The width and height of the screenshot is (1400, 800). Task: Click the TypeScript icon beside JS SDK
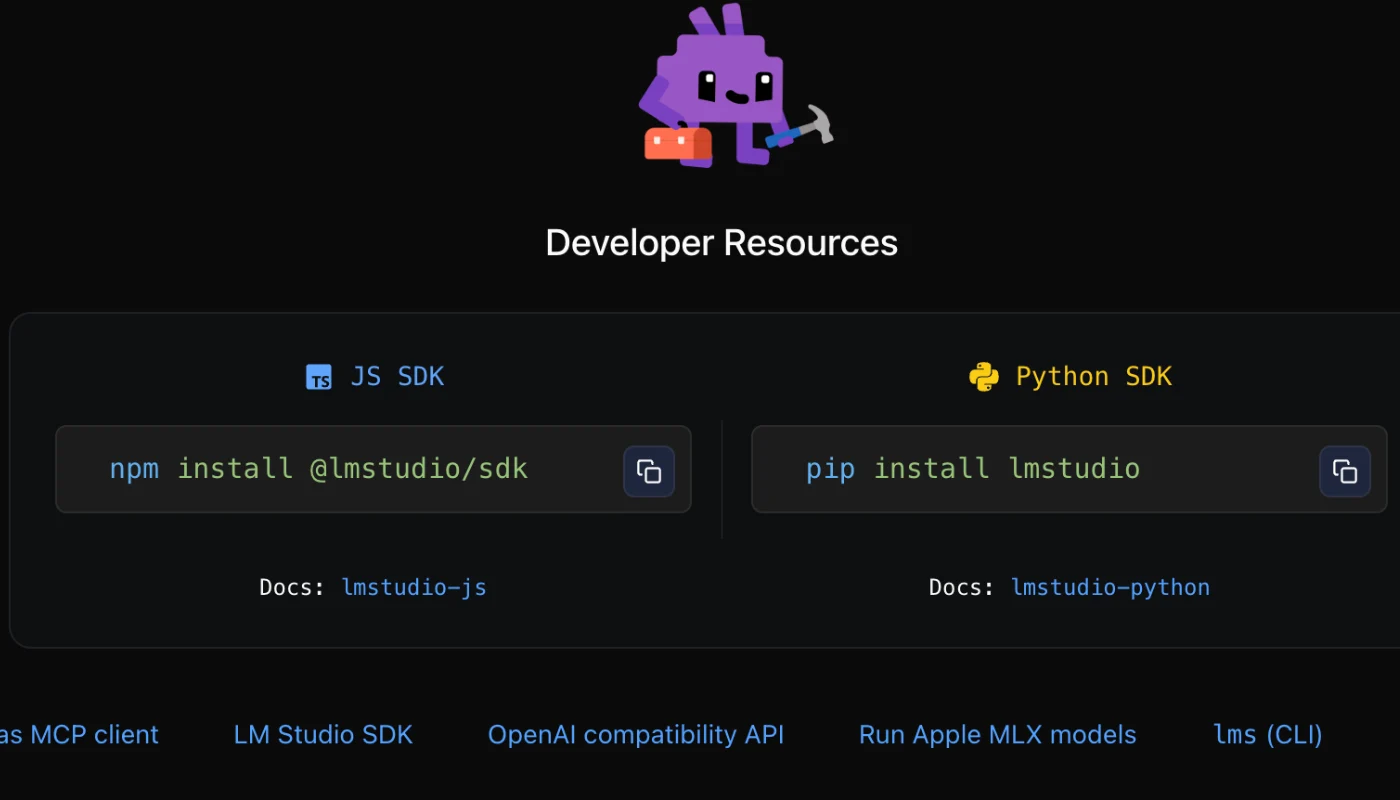point(319,377)
